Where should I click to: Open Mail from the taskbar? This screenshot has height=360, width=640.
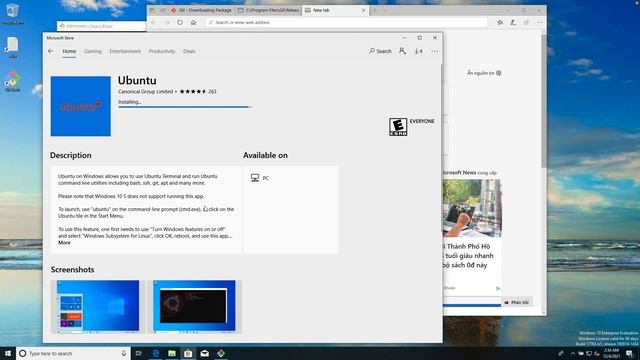(x=204, y=353)
